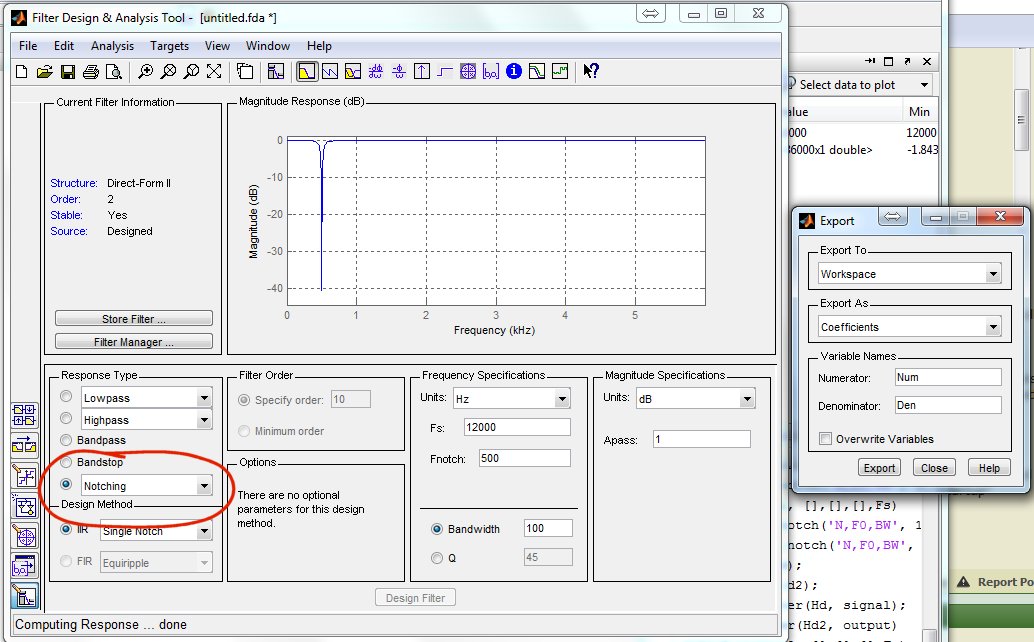Click the Save diskette icon in toolbar

(x=68, y=71)
